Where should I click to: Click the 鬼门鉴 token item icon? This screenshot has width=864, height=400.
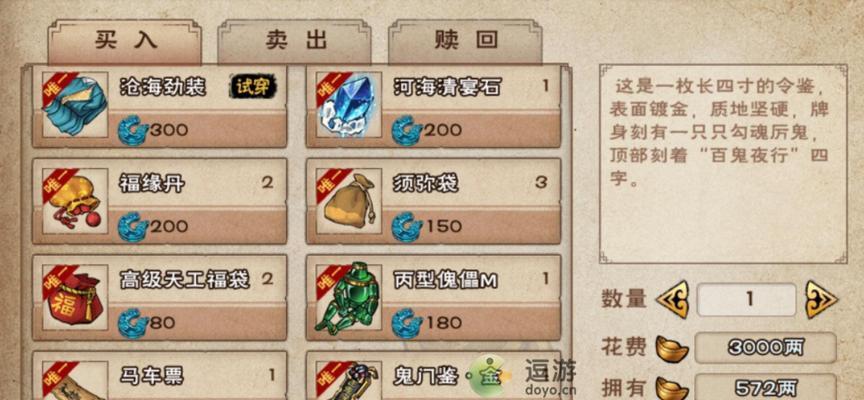pos(348,381)
